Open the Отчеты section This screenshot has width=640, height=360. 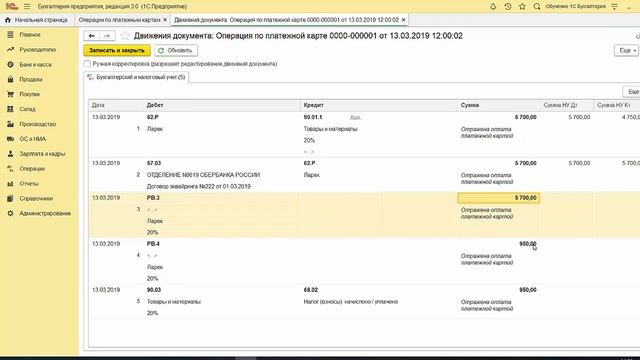pyautogui.click(x=29, y=184)
